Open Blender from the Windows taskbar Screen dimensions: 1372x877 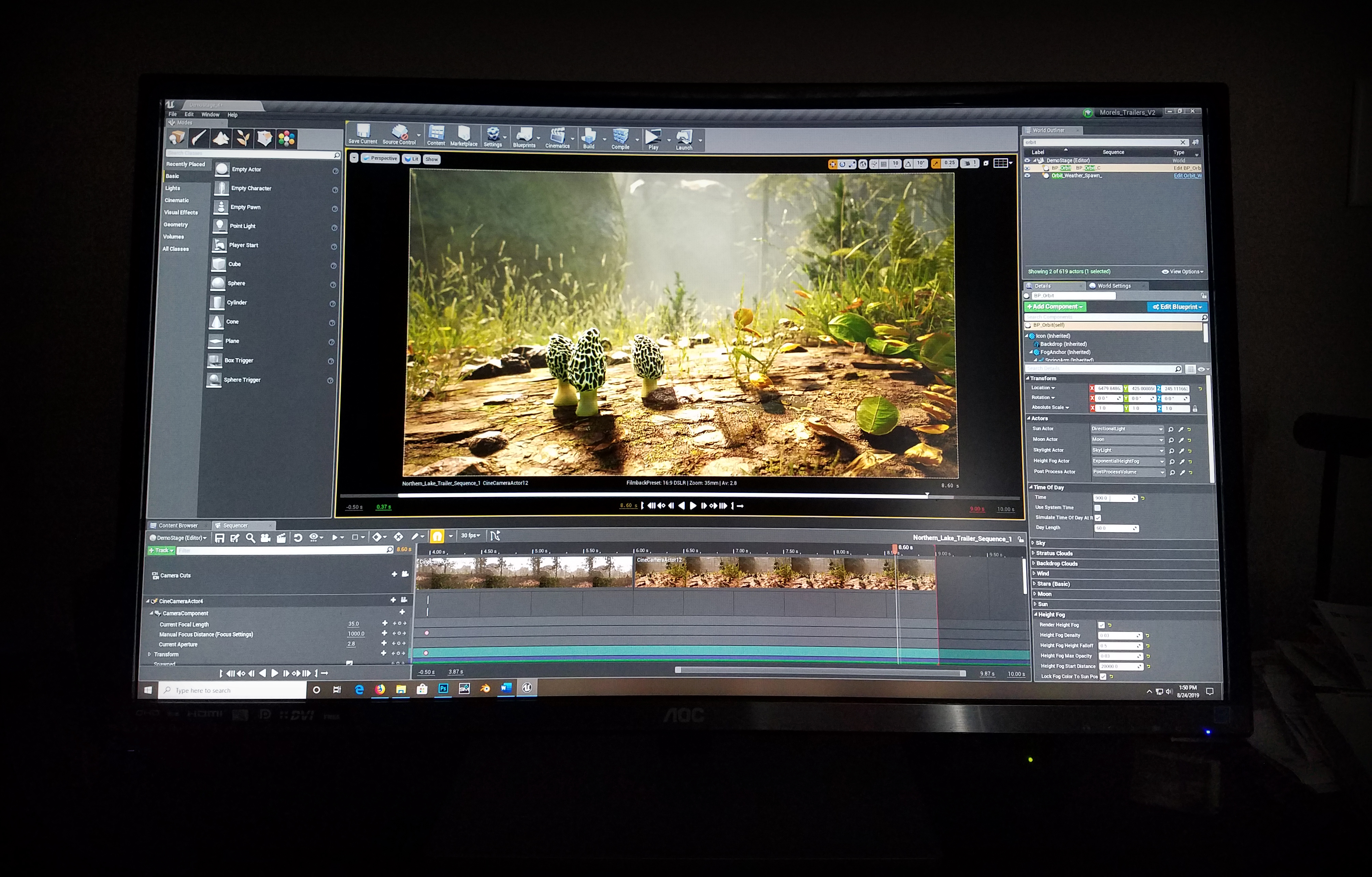coord(485,688)
